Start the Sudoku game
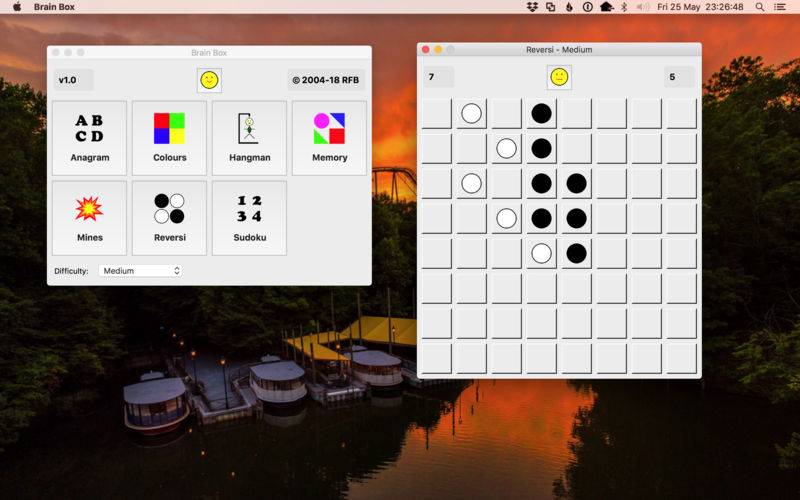800x500 pixels. [249, 218]
